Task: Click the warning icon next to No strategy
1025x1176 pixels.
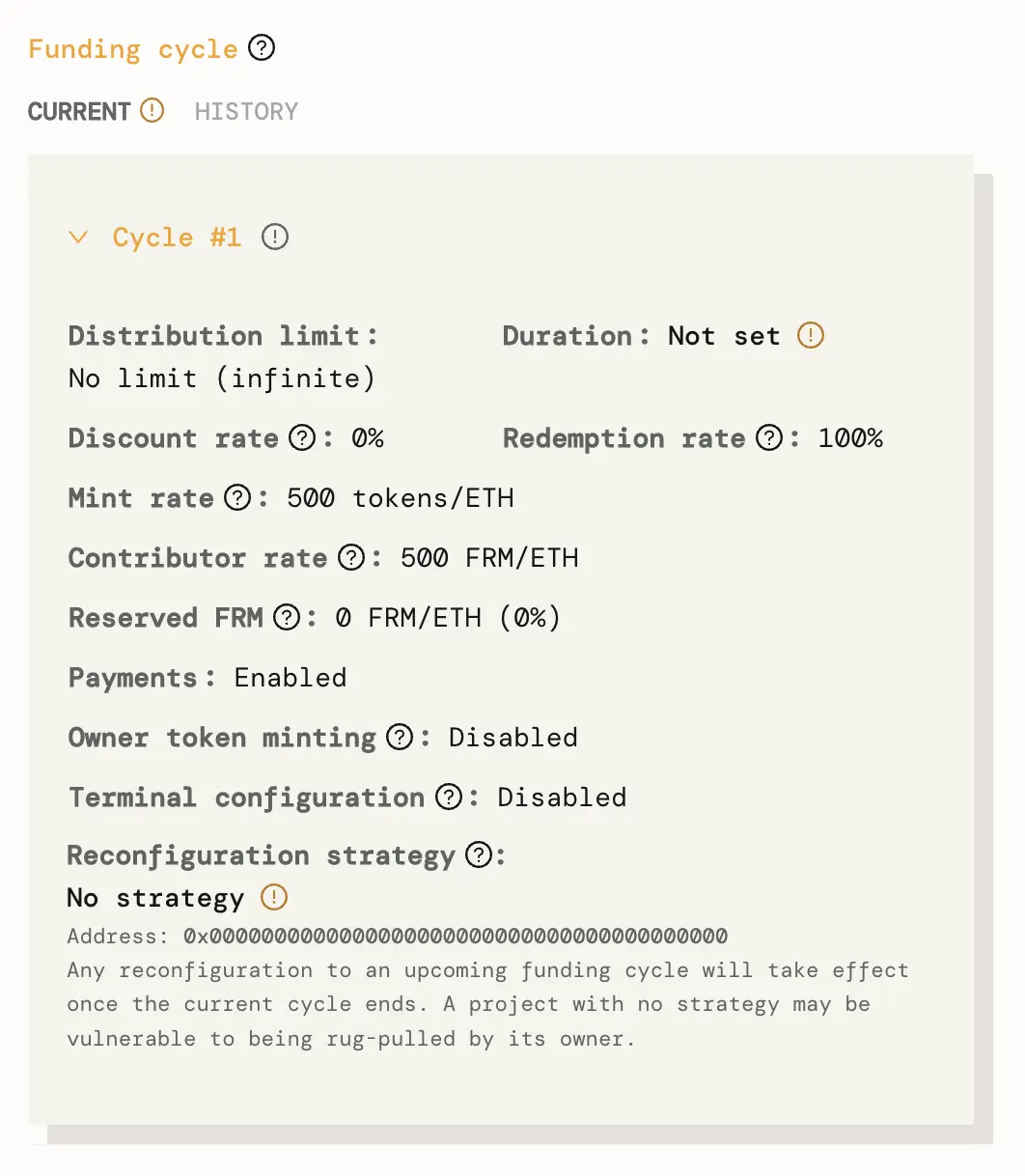Action: pyautogui.click(x=273, y=897)
